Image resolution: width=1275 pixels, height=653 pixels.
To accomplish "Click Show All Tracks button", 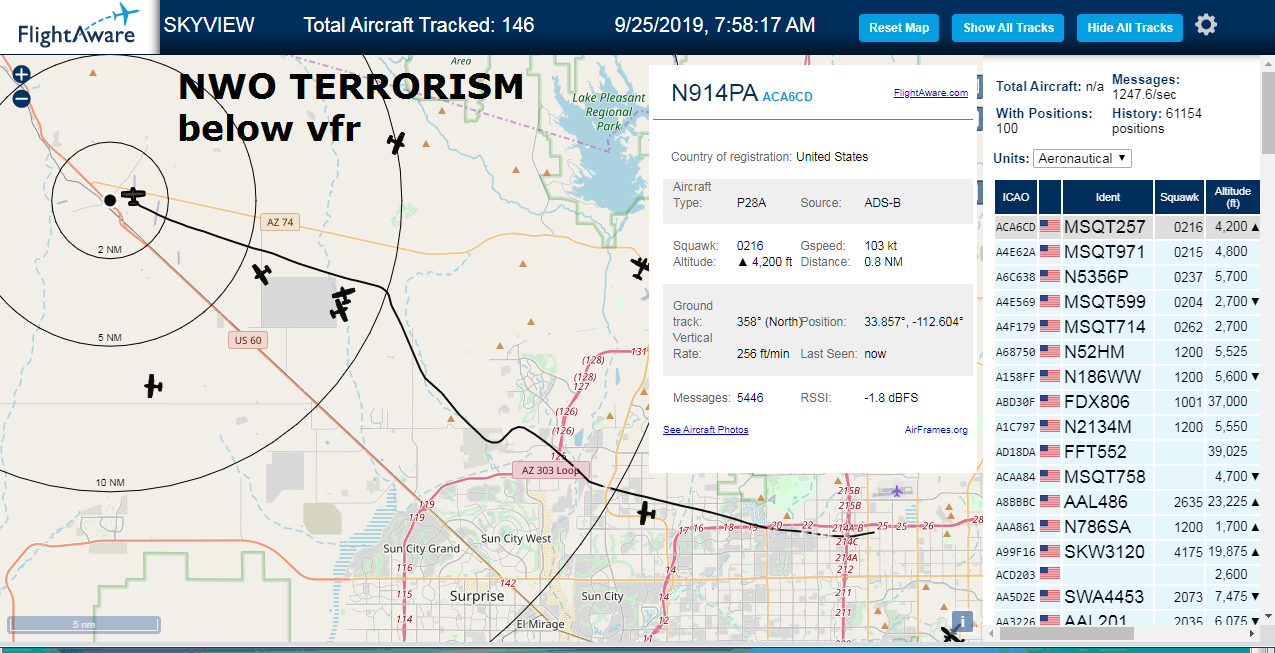I will [x=1008, y=28].
